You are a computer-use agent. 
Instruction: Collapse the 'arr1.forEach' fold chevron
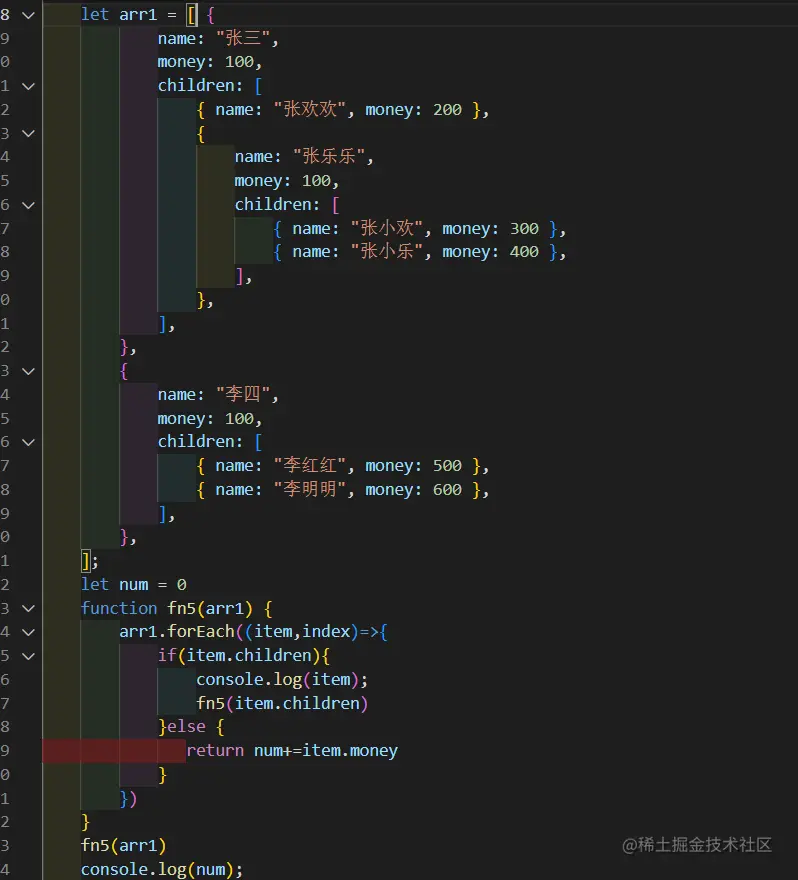[x=28, y=632]
